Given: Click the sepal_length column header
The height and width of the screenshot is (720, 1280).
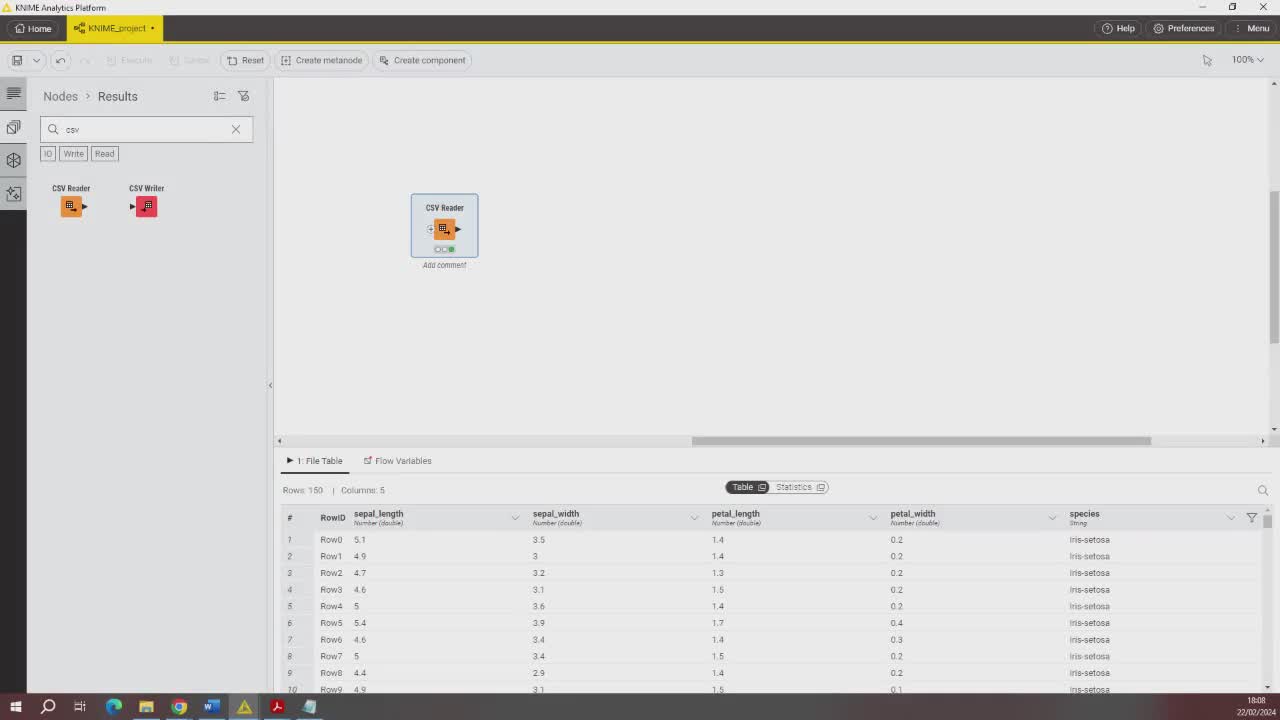Looking at the screenshot, I should click(378, 514).
